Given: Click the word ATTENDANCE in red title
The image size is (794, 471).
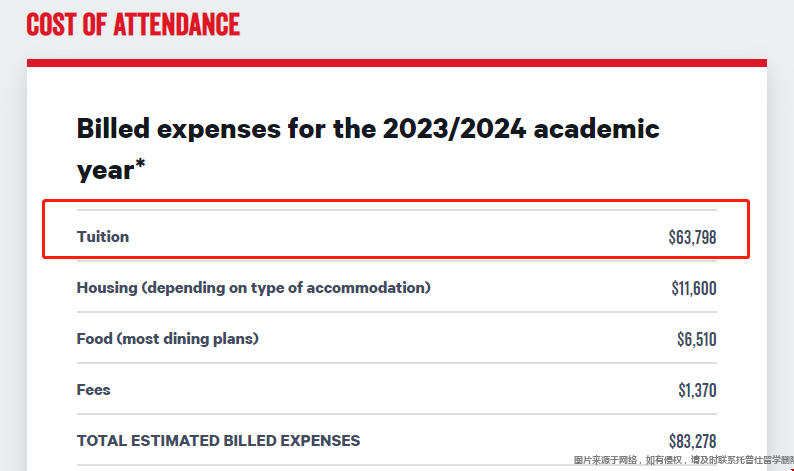Looking at the screenshot, I should [177, 25].
